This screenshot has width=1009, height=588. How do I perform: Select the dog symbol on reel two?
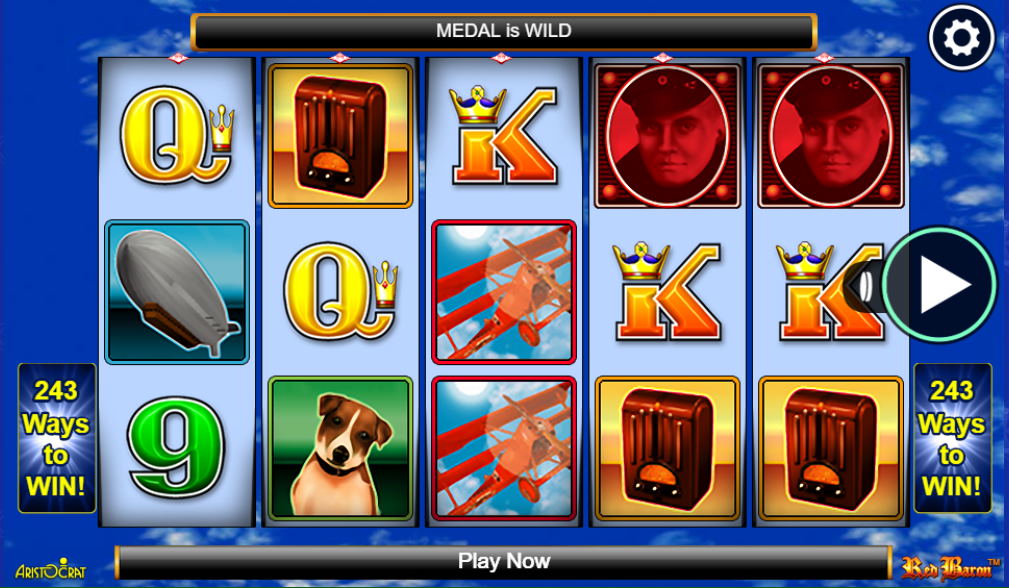[x=340, y=448]
